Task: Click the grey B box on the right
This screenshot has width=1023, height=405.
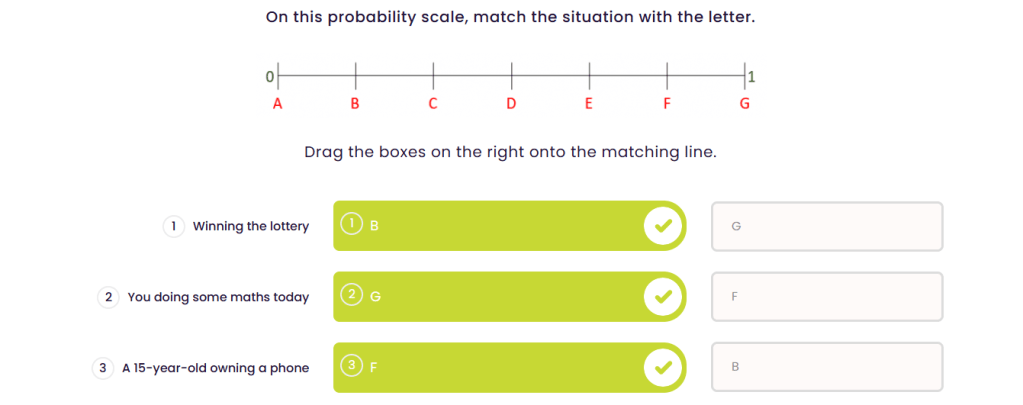Action: [x=826, y=367]
